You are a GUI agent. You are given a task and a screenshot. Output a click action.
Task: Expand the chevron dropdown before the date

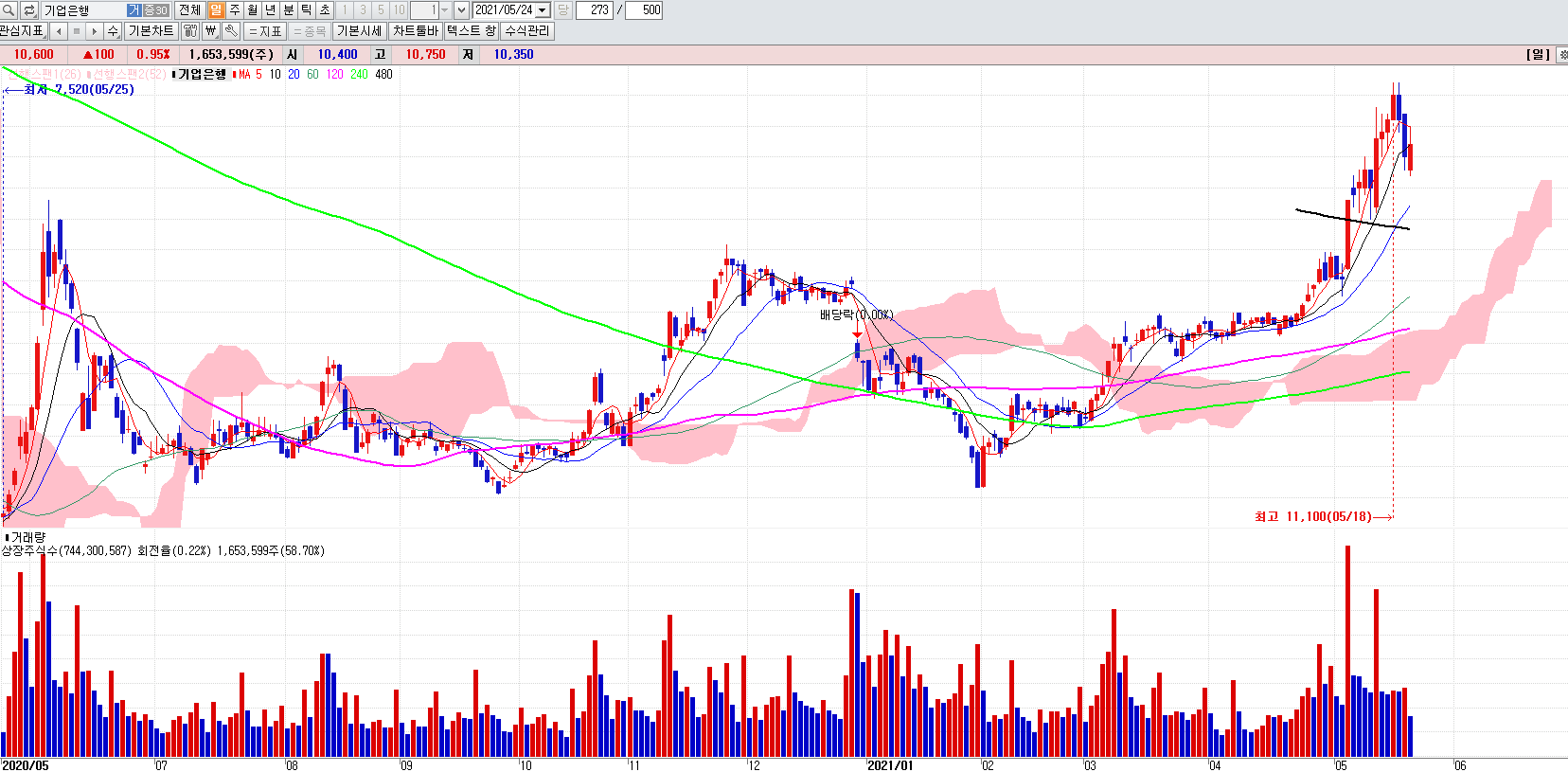pos(461,10)
